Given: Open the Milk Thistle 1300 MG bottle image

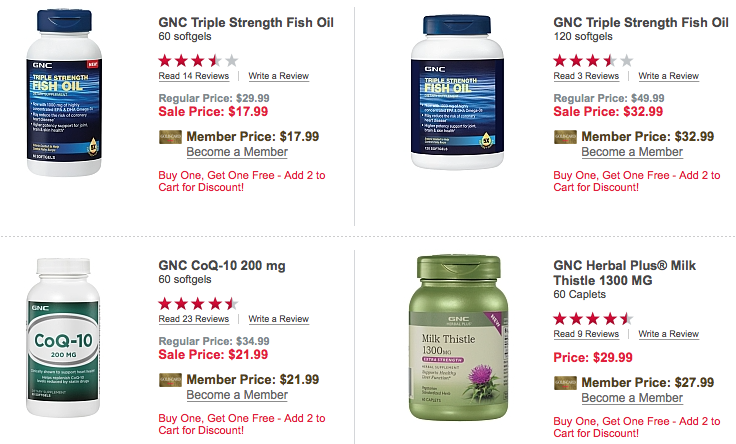Looking at the screenshot, I should (x=458, y=337).
